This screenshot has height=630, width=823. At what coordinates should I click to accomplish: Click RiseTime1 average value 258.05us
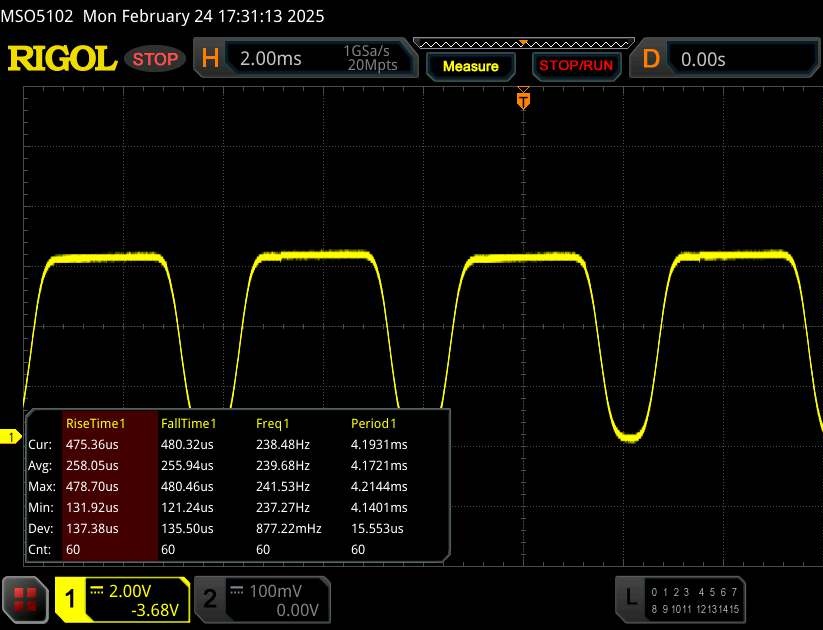click(92, 466)
